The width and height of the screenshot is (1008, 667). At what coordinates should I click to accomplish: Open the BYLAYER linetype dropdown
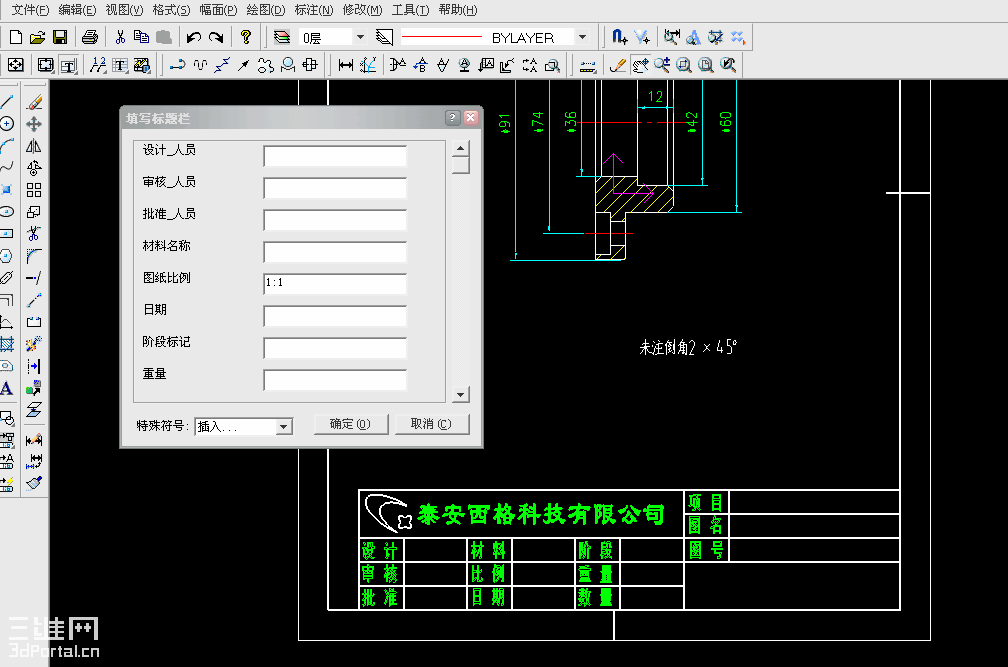[x=582, y=37]
